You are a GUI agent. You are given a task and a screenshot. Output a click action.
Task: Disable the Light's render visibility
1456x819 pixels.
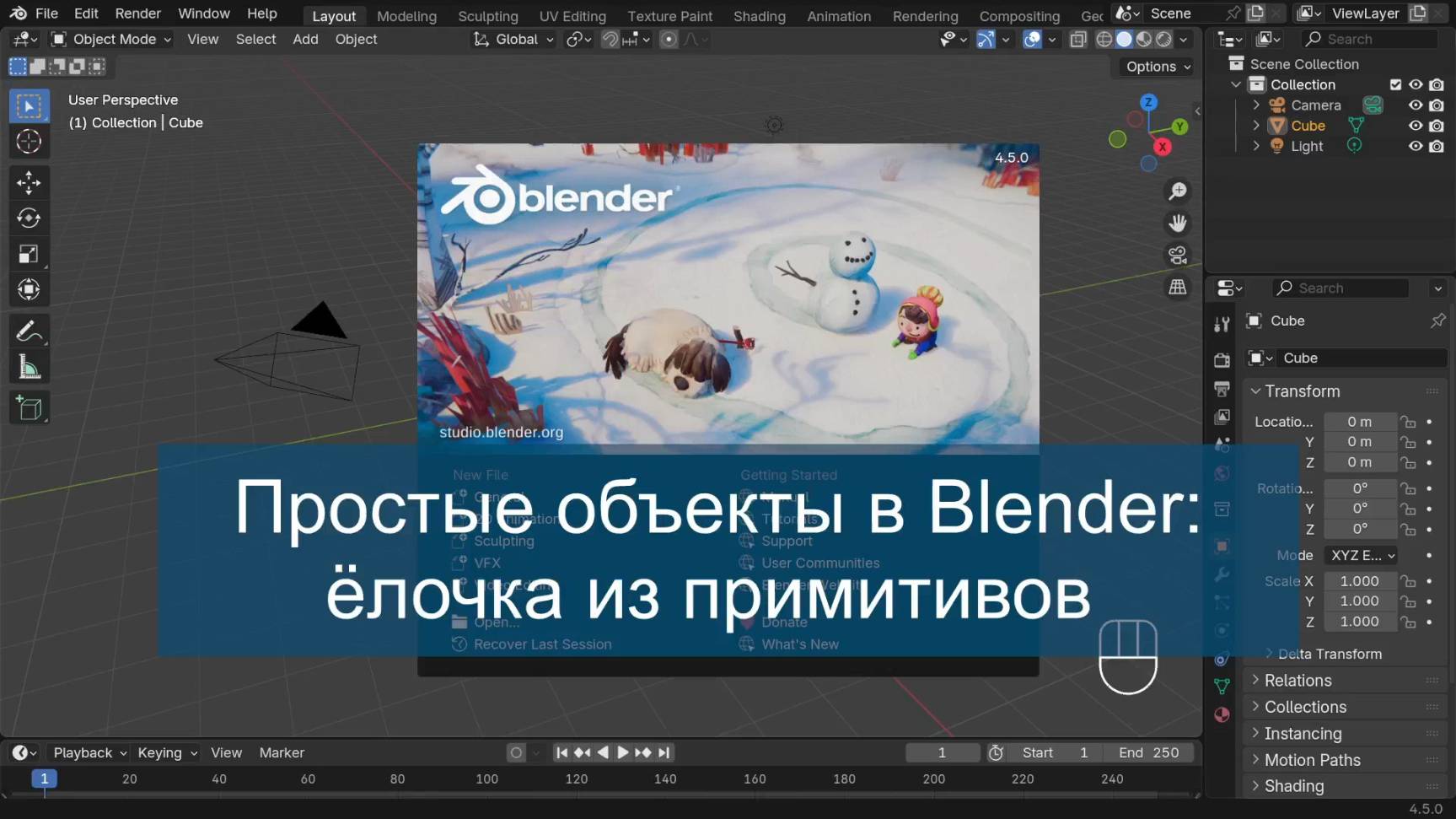(1436, 145)
